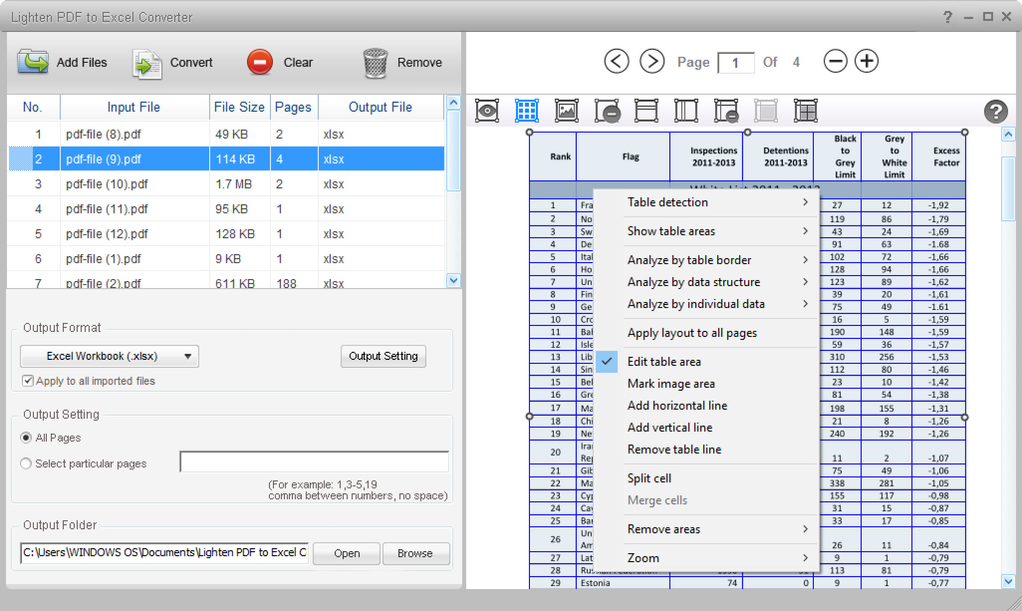The width and height of the screenshot is (1022, 611).
Task: Toggle Apply to all imported files checkbox
Action: (x=27, y=381)
